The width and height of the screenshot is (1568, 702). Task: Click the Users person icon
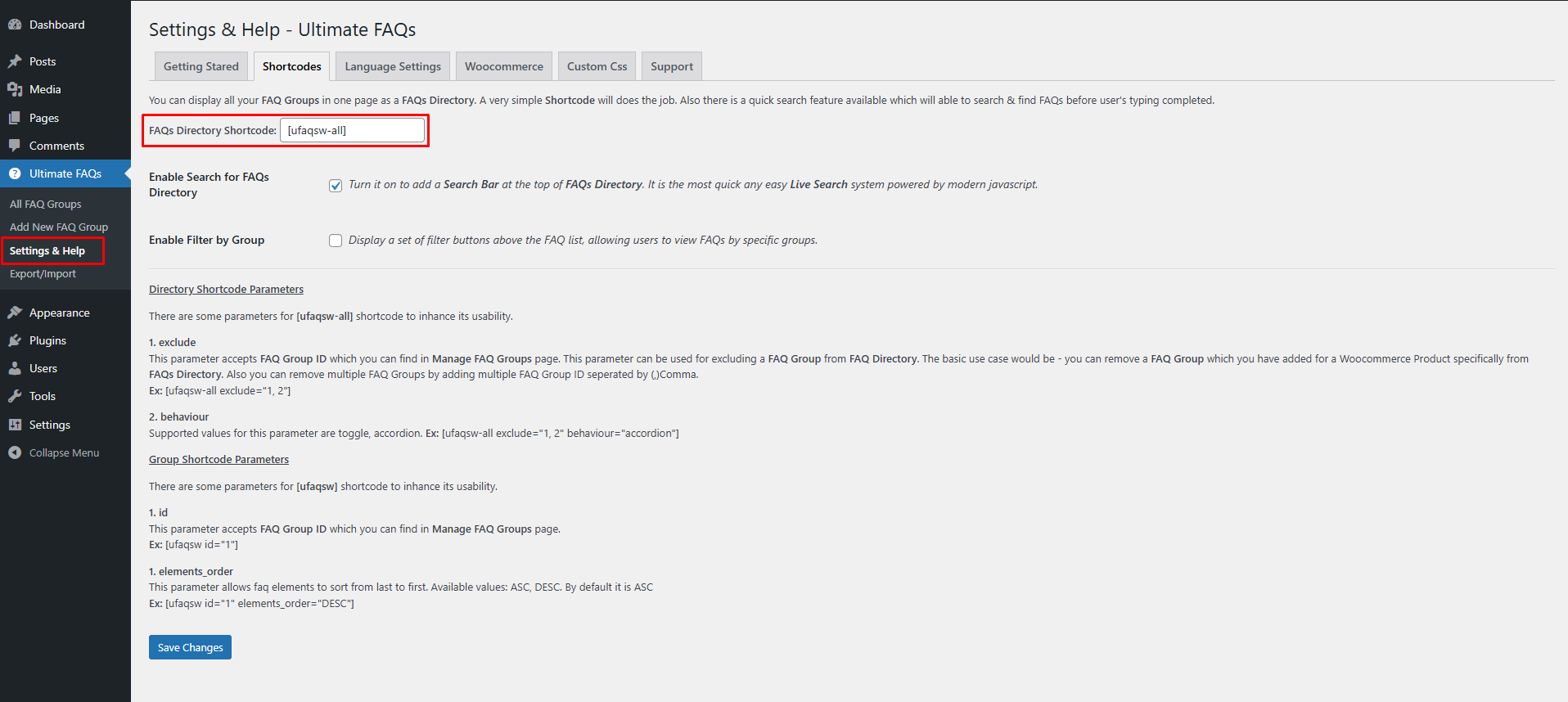click(x=15, y=368)
